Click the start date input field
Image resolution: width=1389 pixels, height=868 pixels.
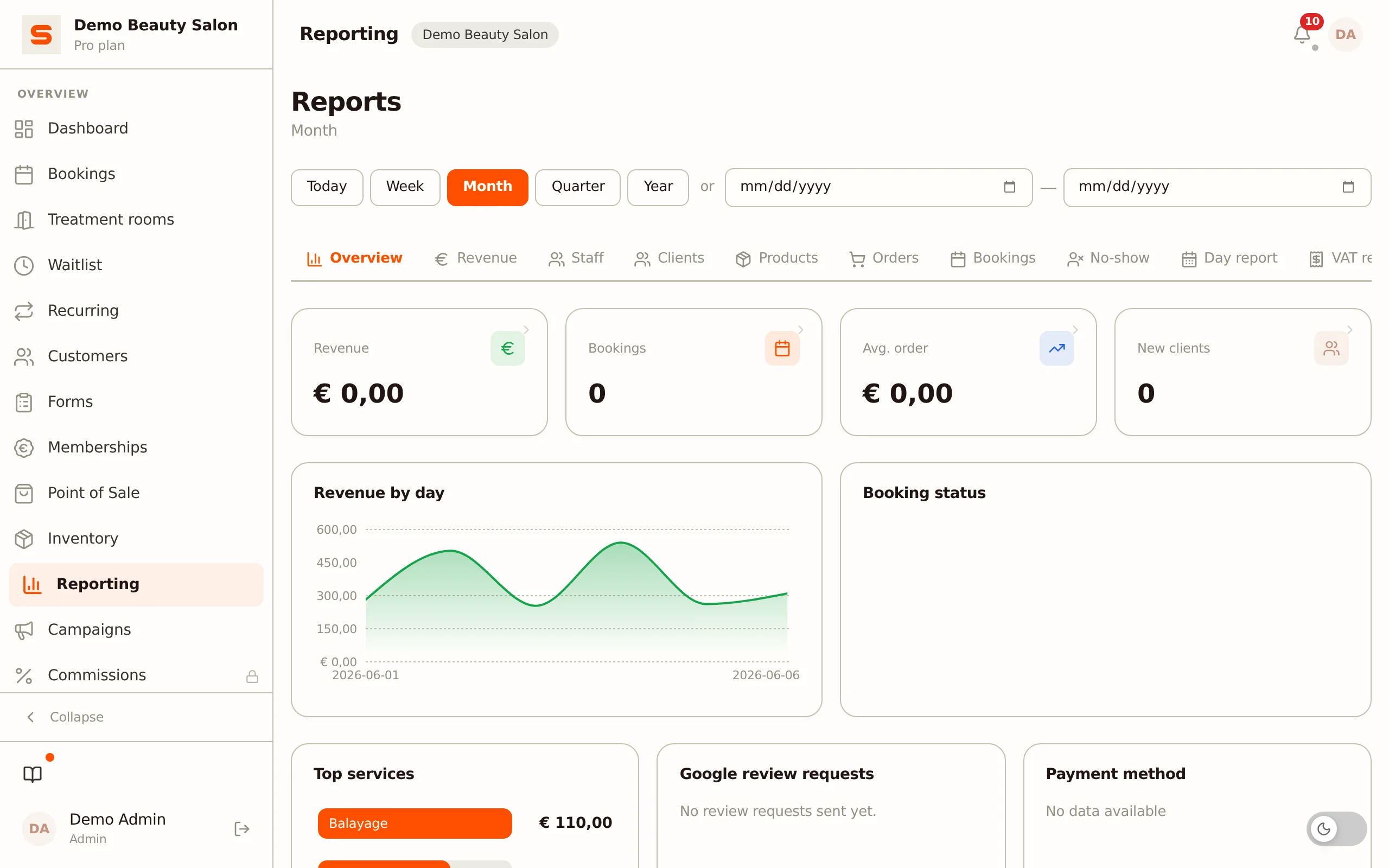click(x=878, y=187)
